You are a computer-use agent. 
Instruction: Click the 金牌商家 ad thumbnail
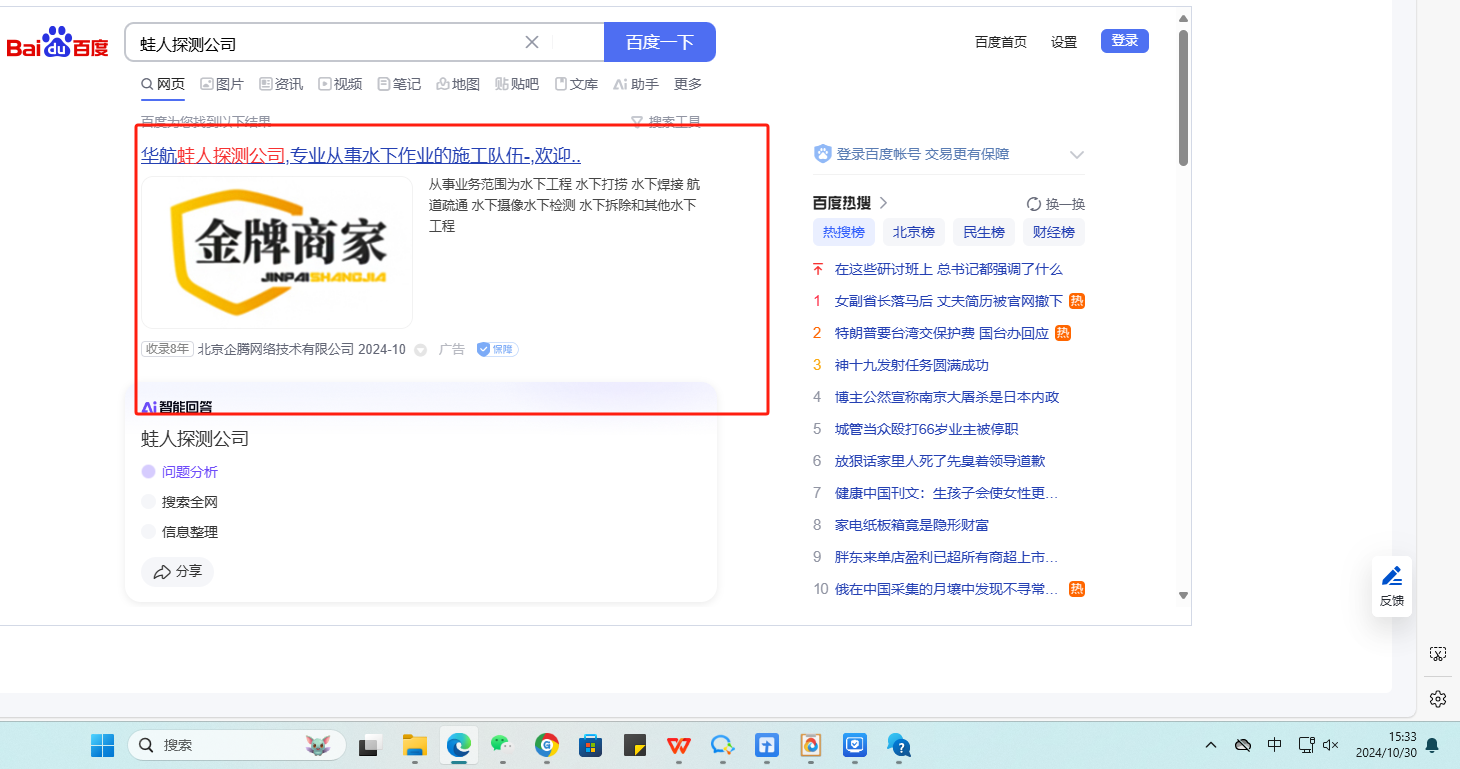(x=276, y=252)
